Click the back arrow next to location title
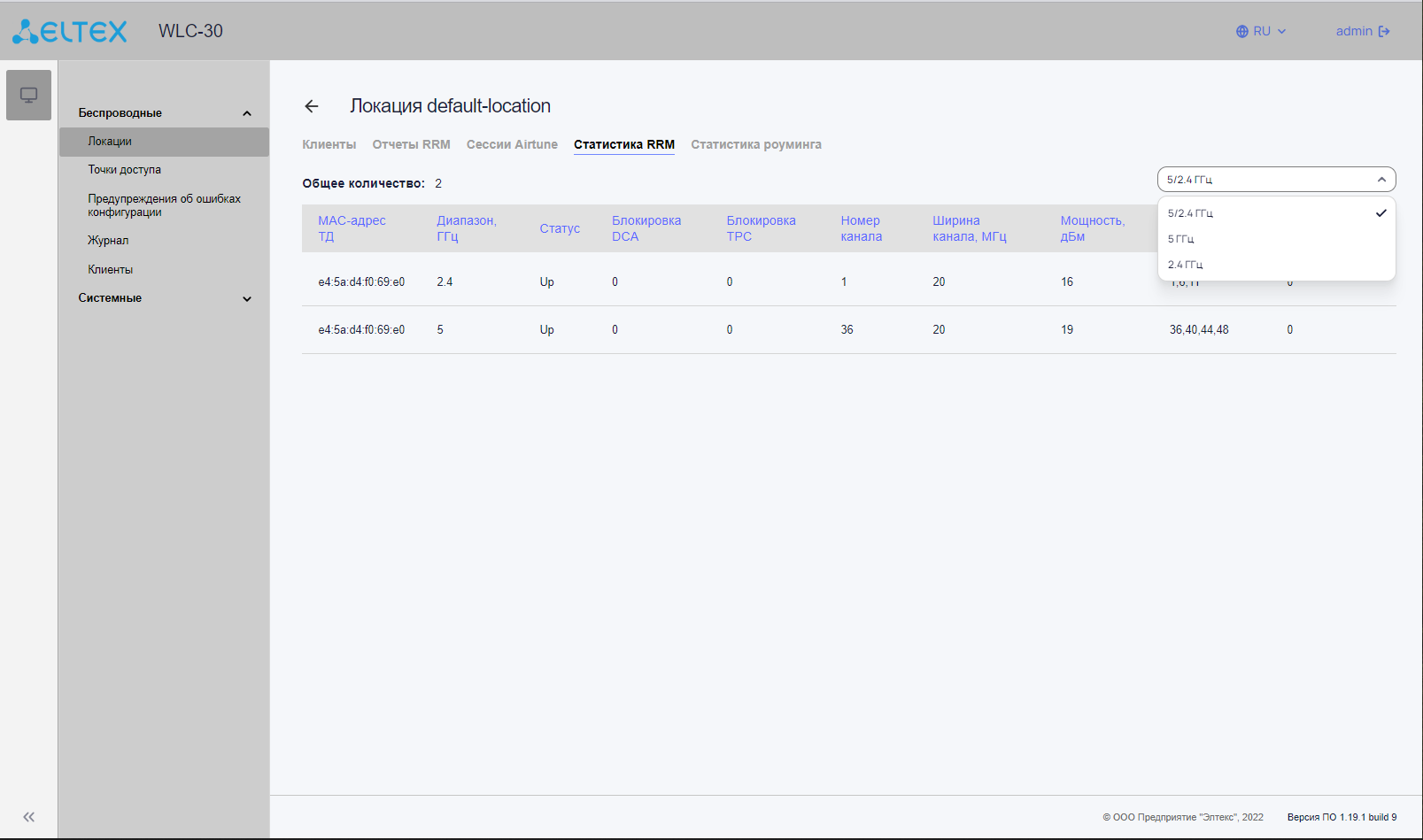The height and width of the screenshot is (840, 1423). tap(312, 106)
